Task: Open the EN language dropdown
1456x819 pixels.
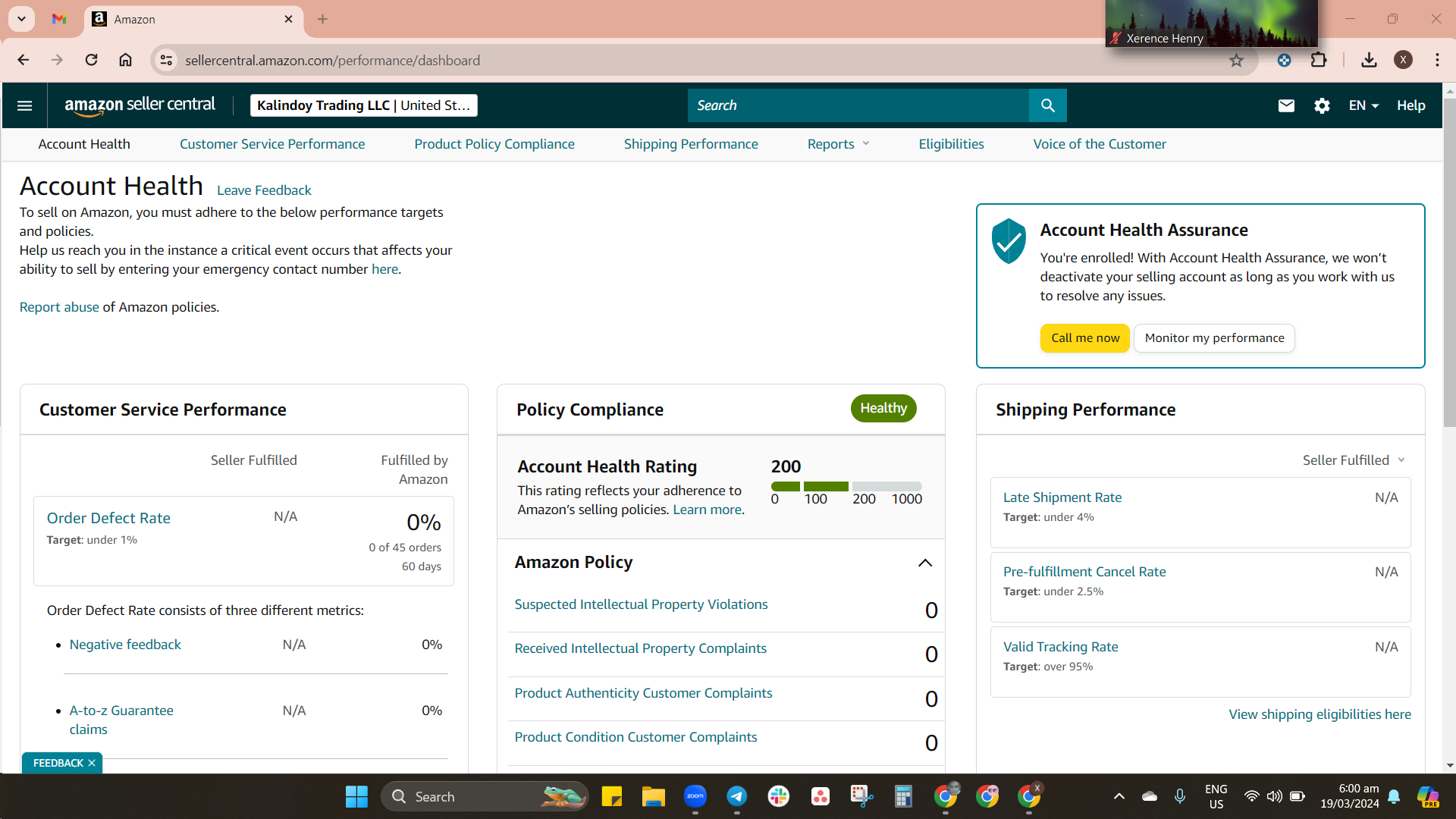Action: (1363, 105)
